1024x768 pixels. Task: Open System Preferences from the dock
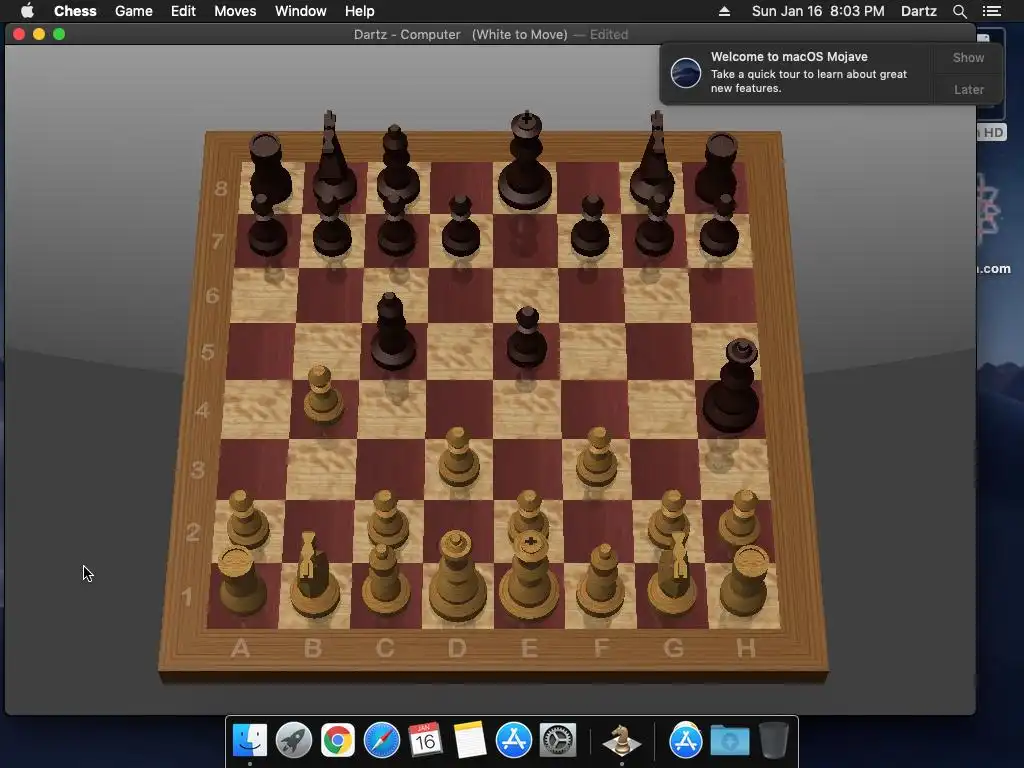point(557,740)
